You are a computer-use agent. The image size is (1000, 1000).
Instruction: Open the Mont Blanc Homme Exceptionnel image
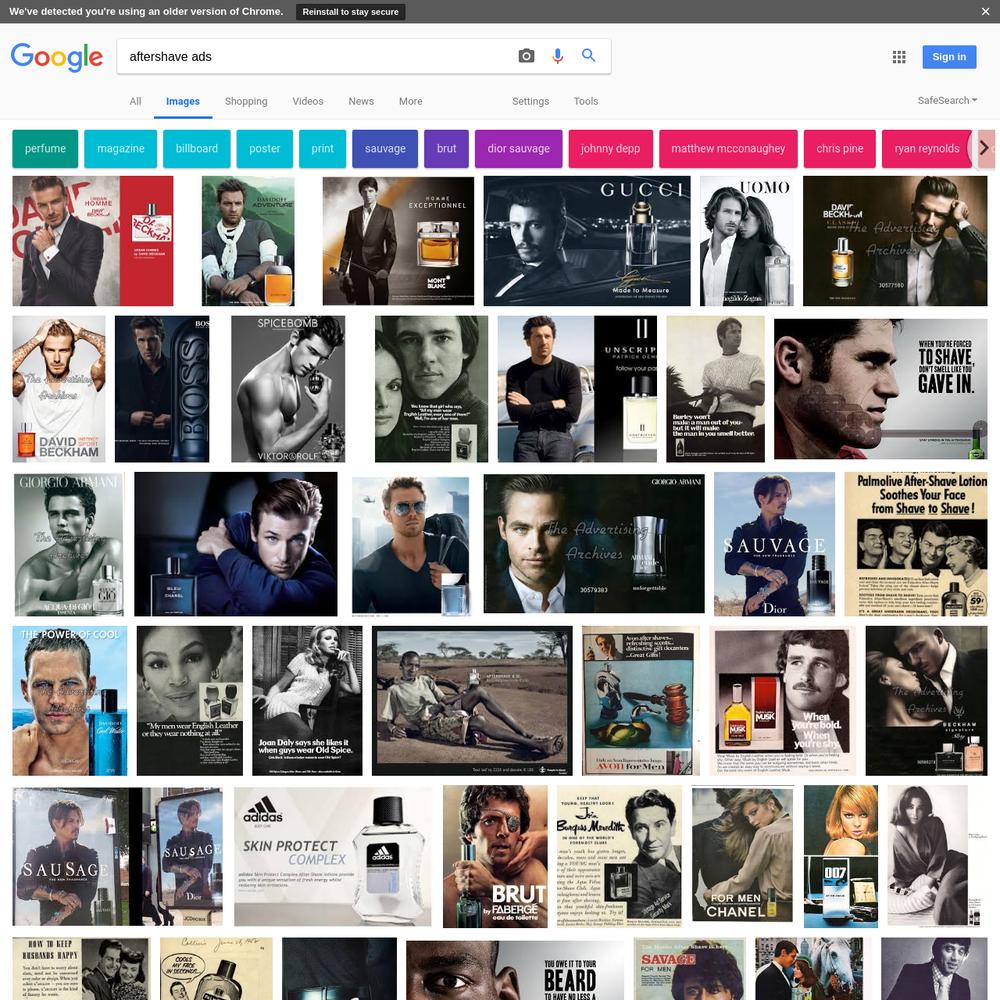398,241
